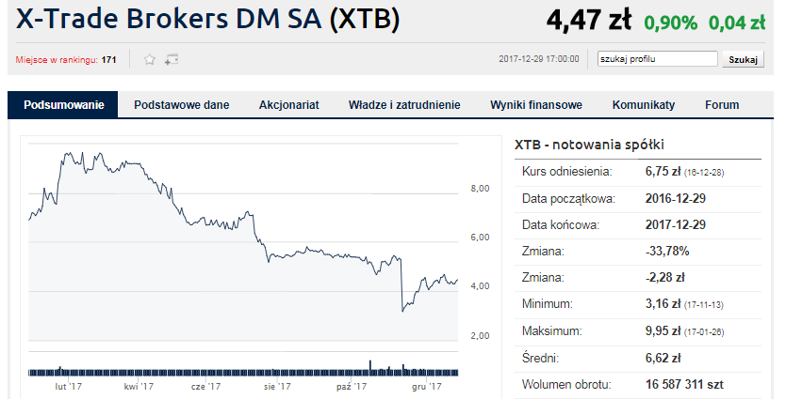Image resolution: width=786 pixels, height=399 pixels.
Task: View the Komunikaty tab
Action: tap(643, 105)
